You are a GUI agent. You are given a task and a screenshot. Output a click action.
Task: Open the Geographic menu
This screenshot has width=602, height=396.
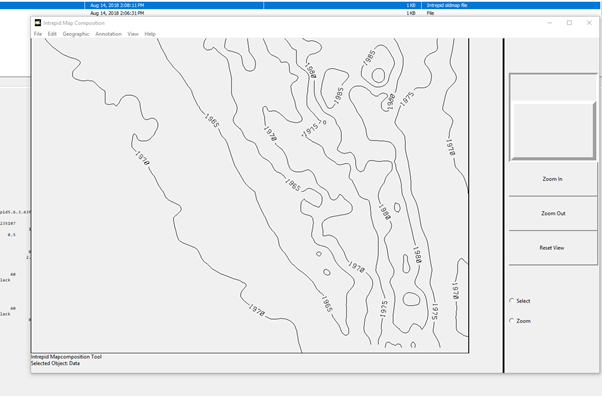coord(76,34)
